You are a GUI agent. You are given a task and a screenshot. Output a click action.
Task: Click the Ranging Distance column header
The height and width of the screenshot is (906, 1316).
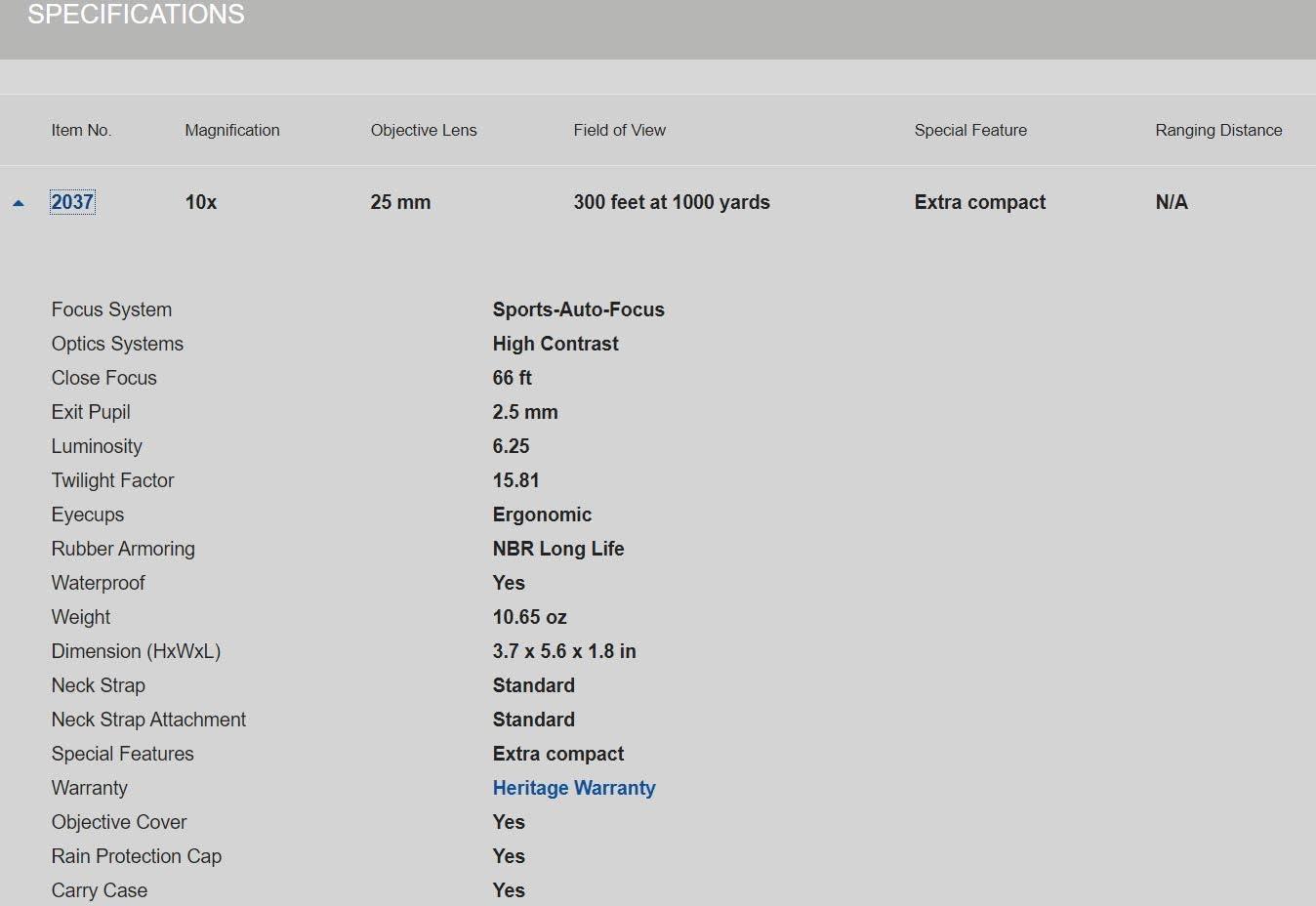click(1217, 130)
